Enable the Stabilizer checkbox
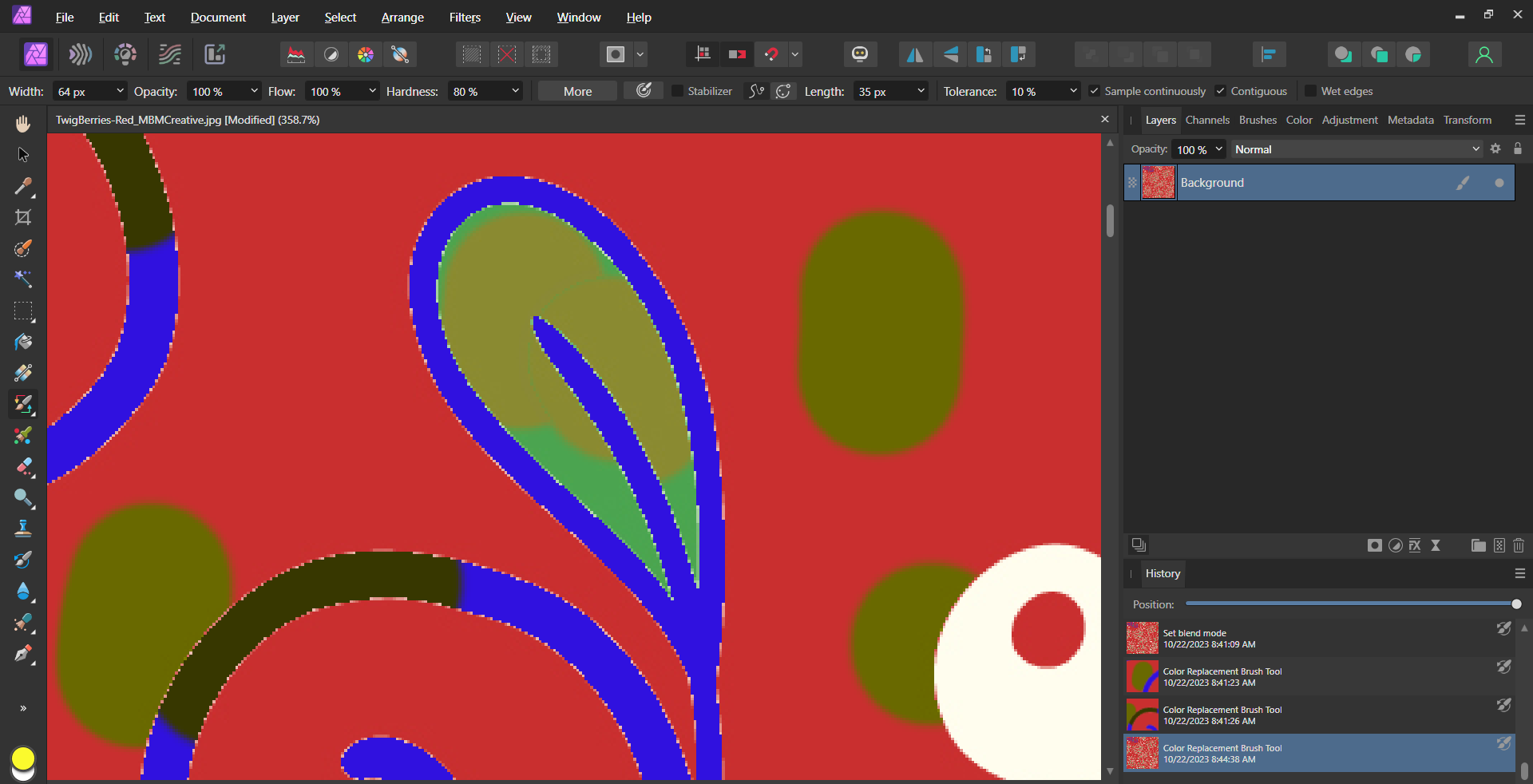1533x784 pixels. (678, 91)
